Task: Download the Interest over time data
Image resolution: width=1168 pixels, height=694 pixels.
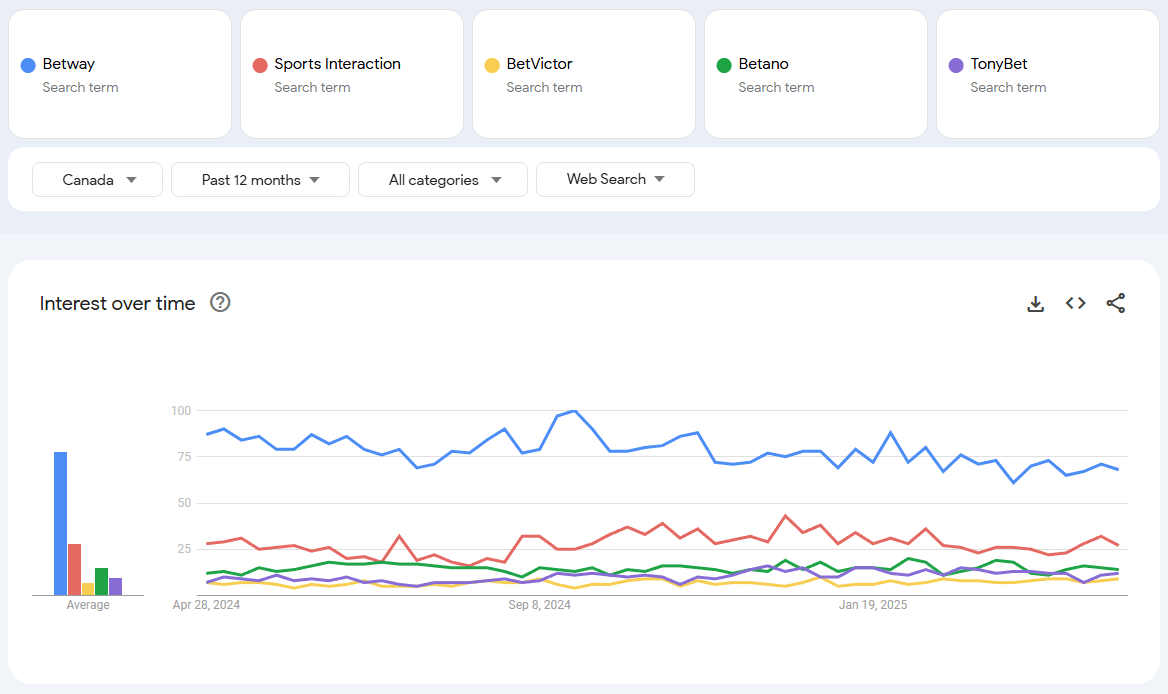Action: coord(1035,303)
